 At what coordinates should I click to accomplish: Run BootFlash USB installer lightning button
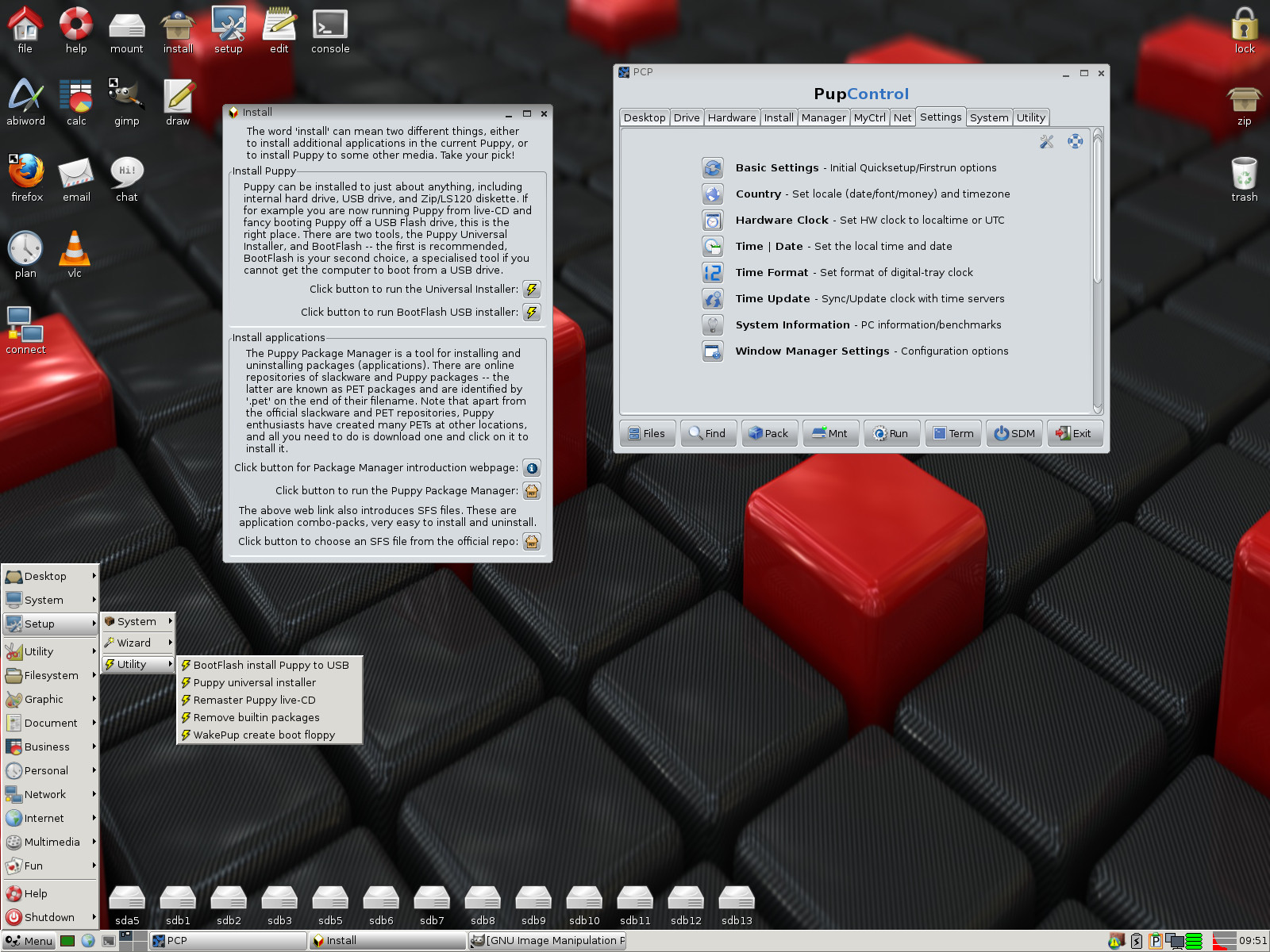(532, 313)
